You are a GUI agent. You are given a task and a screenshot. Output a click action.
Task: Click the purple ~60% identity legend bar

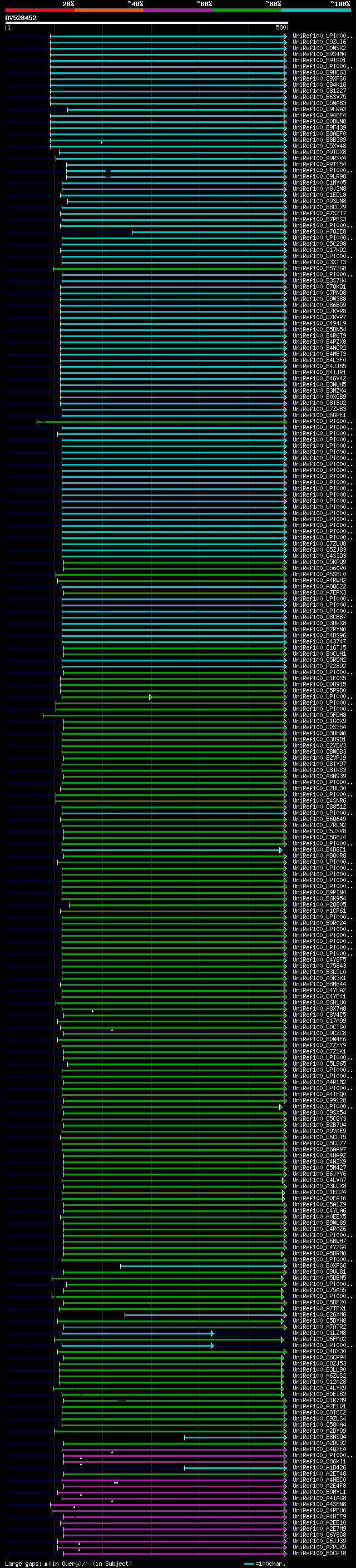(x=179, y=10)
